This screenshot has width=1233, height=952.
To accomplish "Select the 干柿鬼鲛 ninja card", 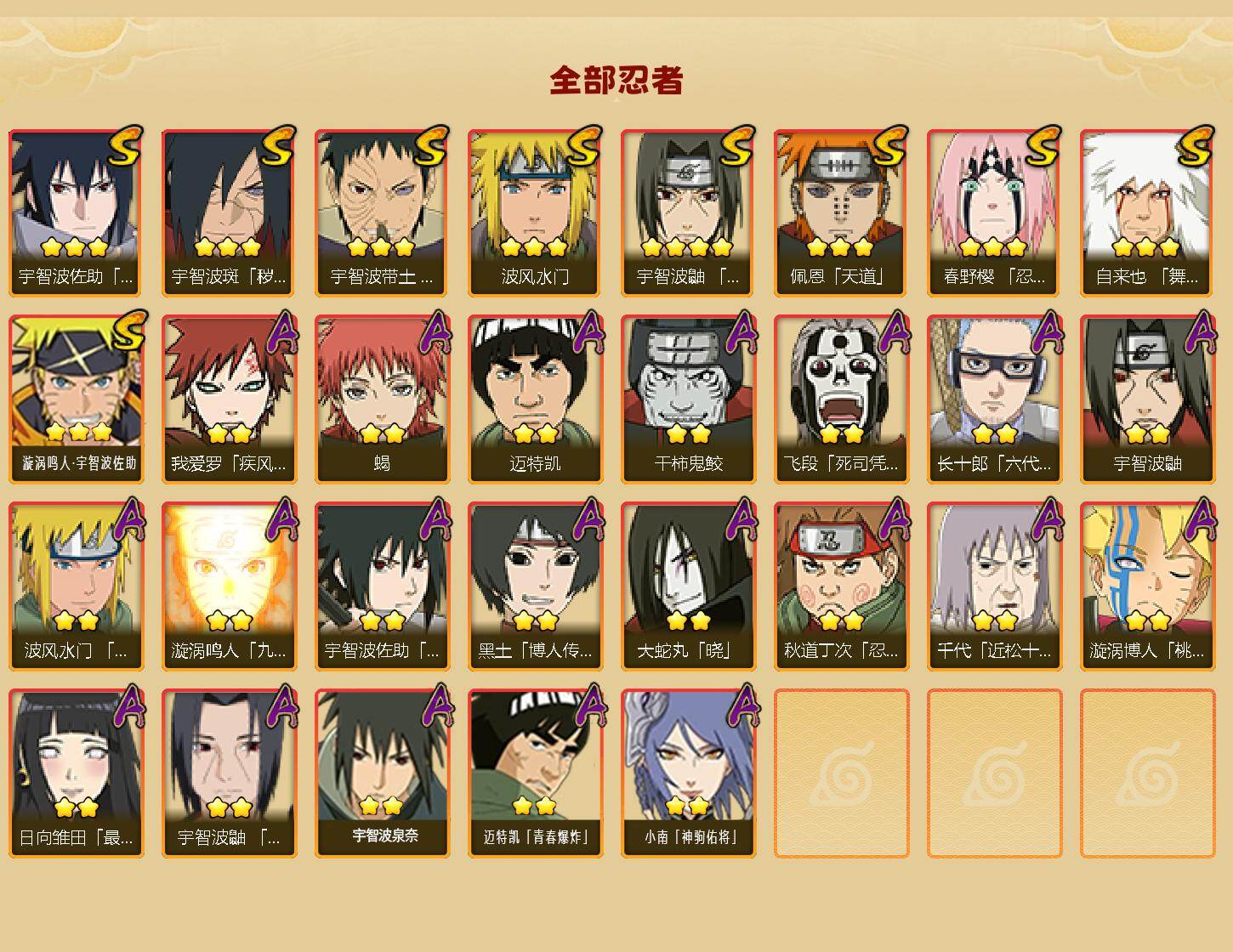I will [x=688, y=399].
